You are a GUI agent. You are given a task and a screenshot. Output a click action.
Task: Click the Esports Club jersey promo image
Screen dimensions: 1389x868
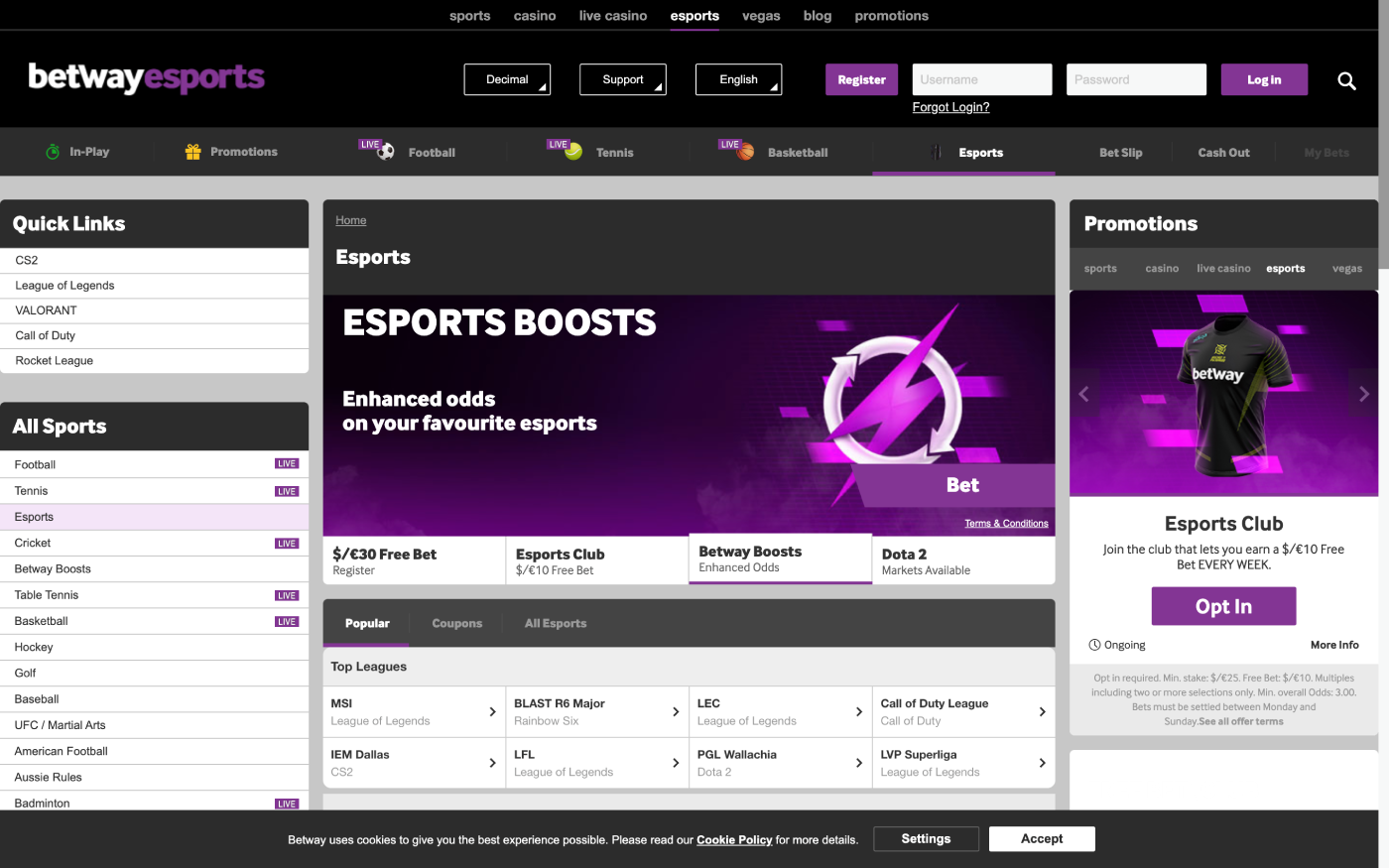[1223, 394]
